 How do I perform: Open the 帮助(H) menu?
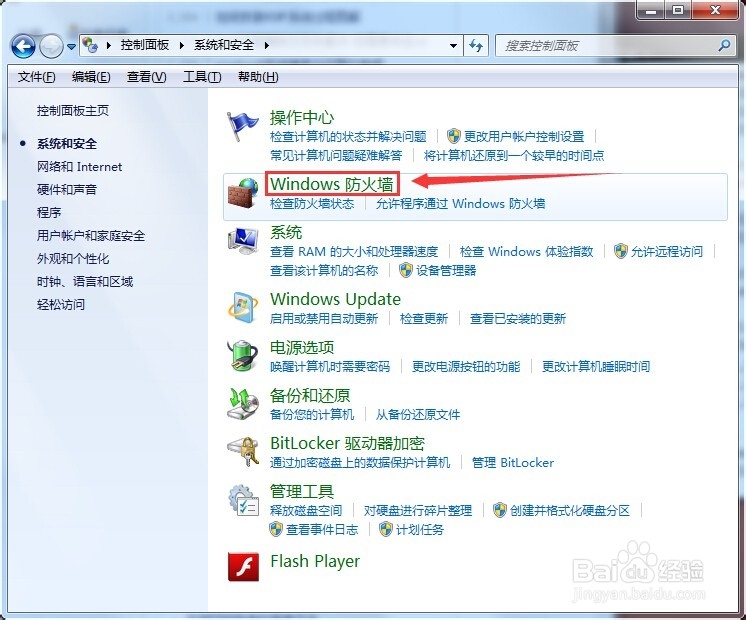[x=258, y=77]
